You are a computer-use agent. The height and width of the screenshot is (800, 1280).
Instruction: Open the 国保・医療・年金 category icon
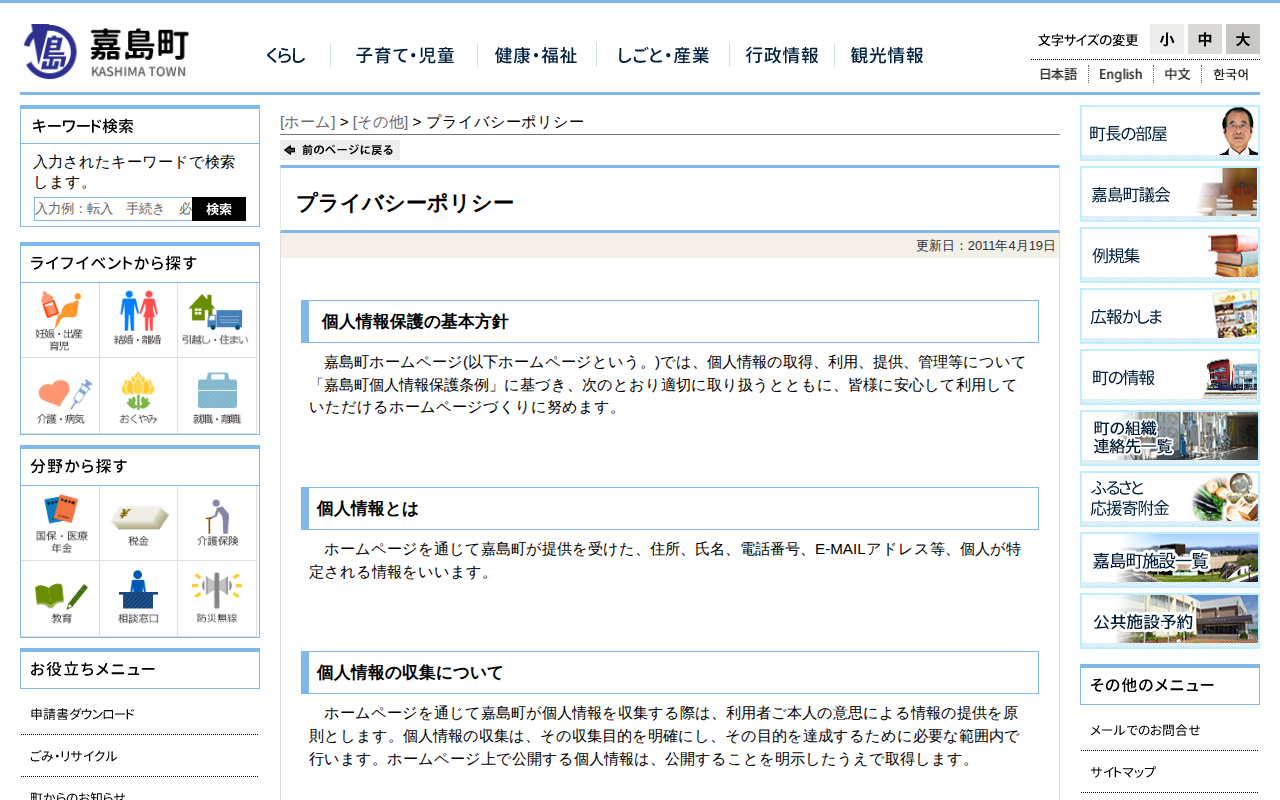[x=60, y=524]
